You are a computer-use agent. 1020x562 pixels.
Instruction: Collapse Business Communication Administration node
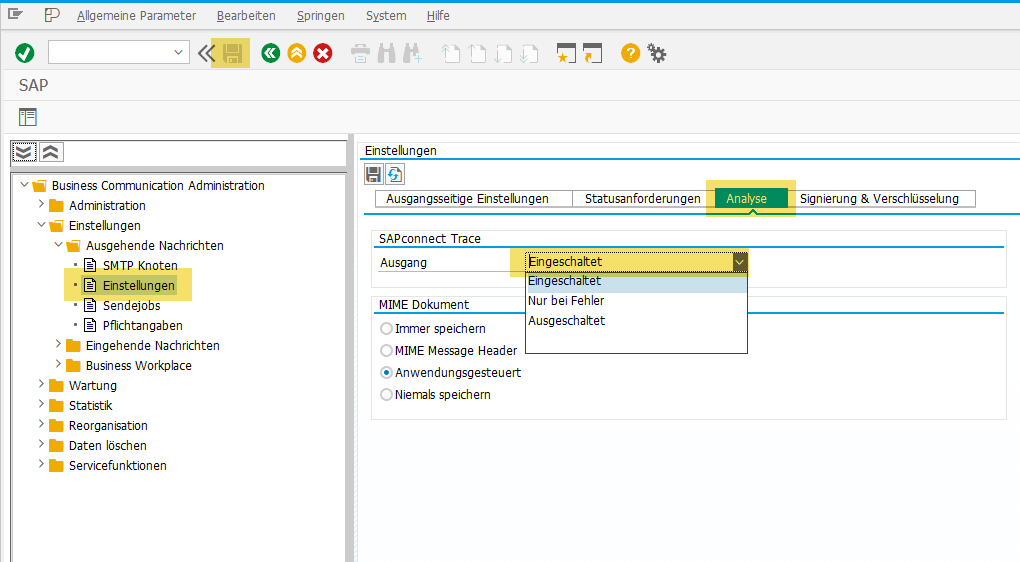25,185
